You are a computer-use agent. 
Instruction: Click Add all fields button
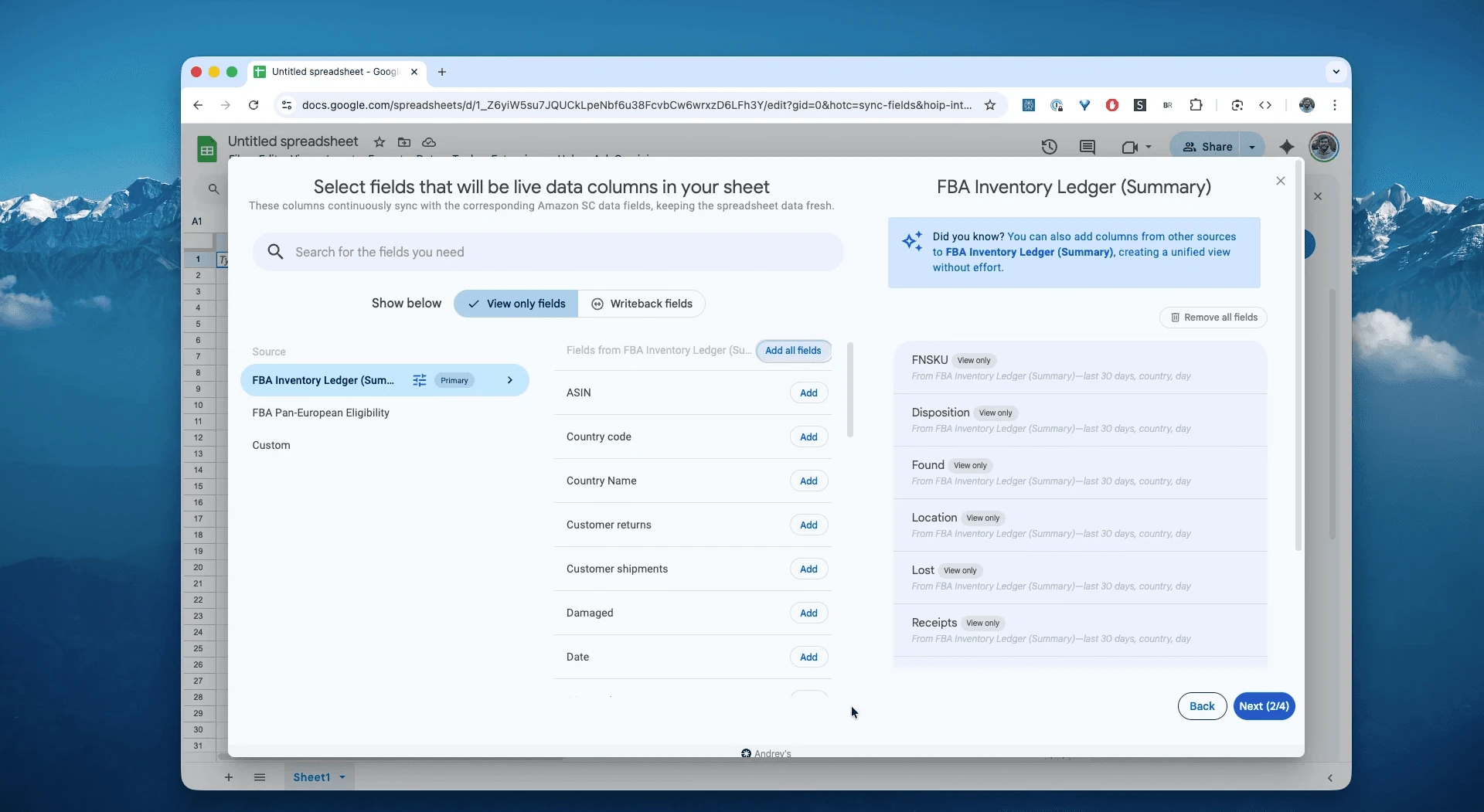pos(793,351)
